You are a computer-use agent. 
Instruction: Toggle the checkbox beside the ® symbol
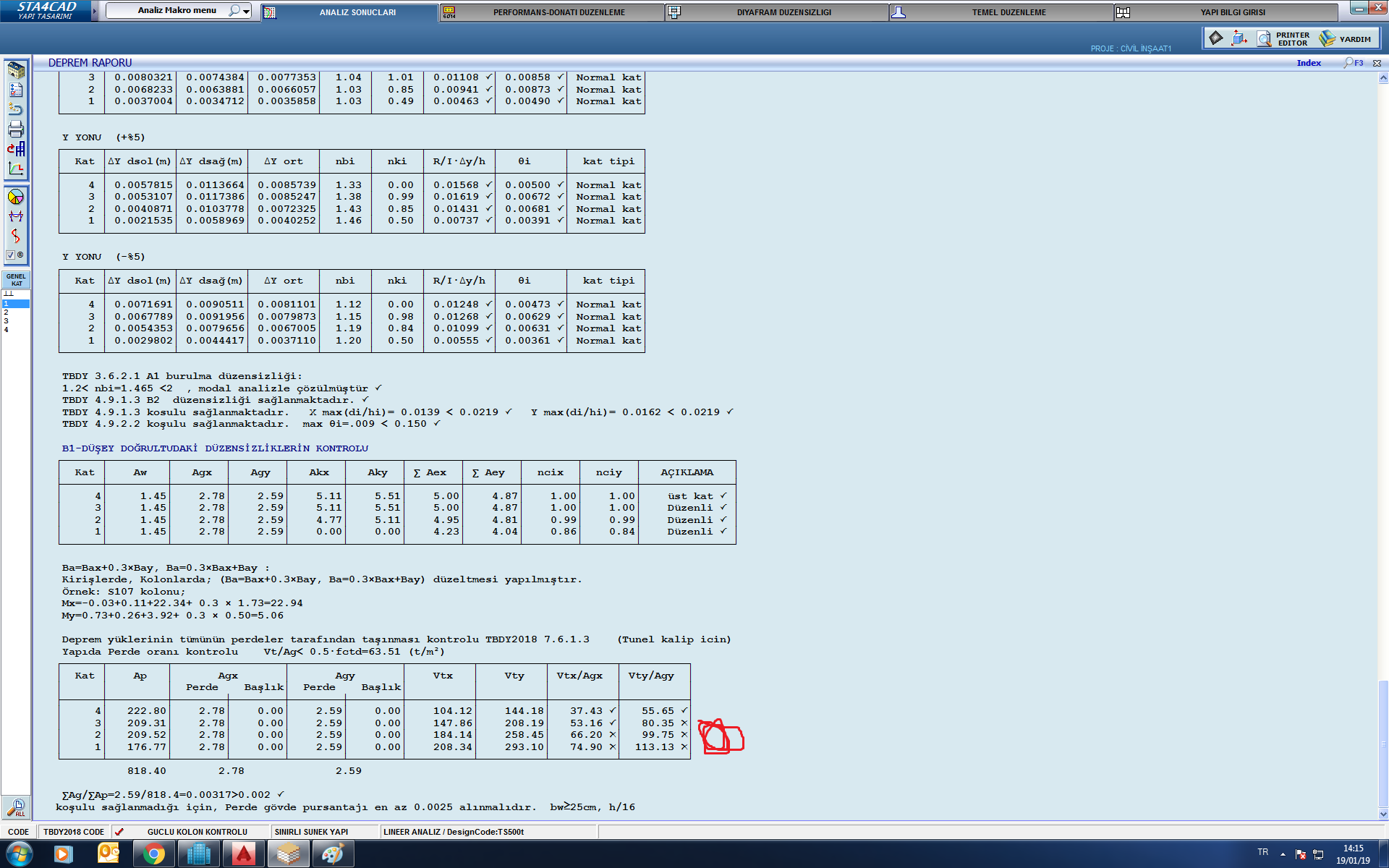[10, 255]
